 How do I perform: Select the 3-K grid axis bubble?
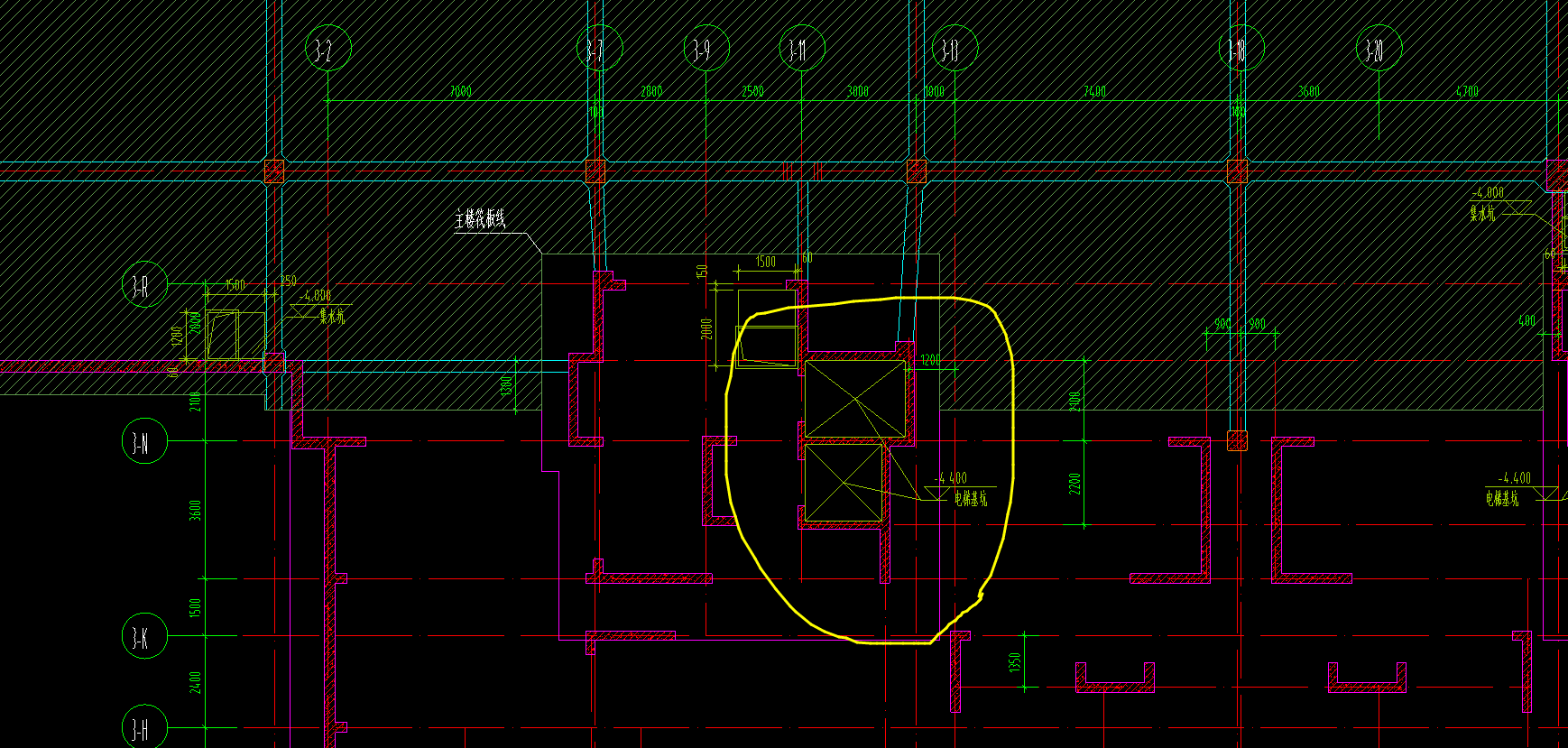[144, 636]
